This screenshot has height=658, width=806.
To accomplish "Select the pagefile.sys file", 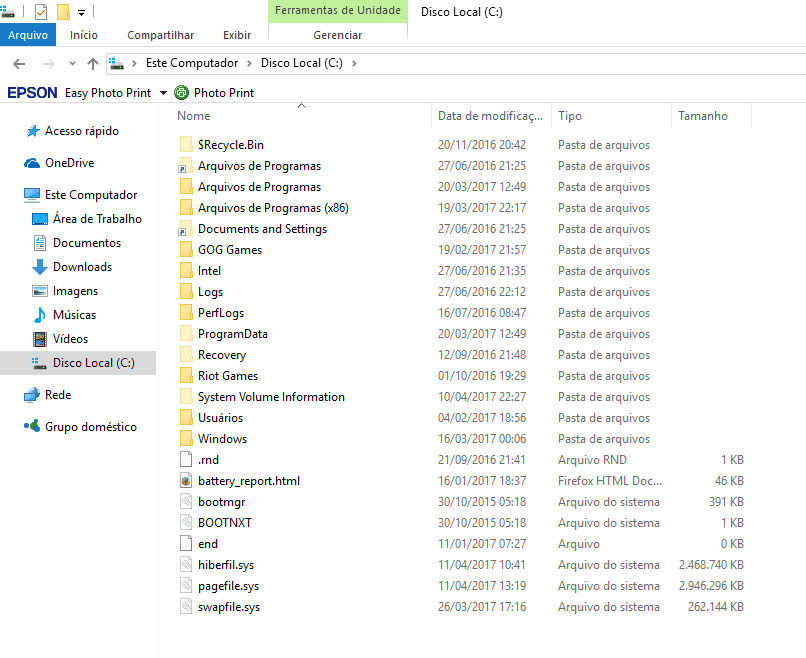I will click(x=228, y=586).
